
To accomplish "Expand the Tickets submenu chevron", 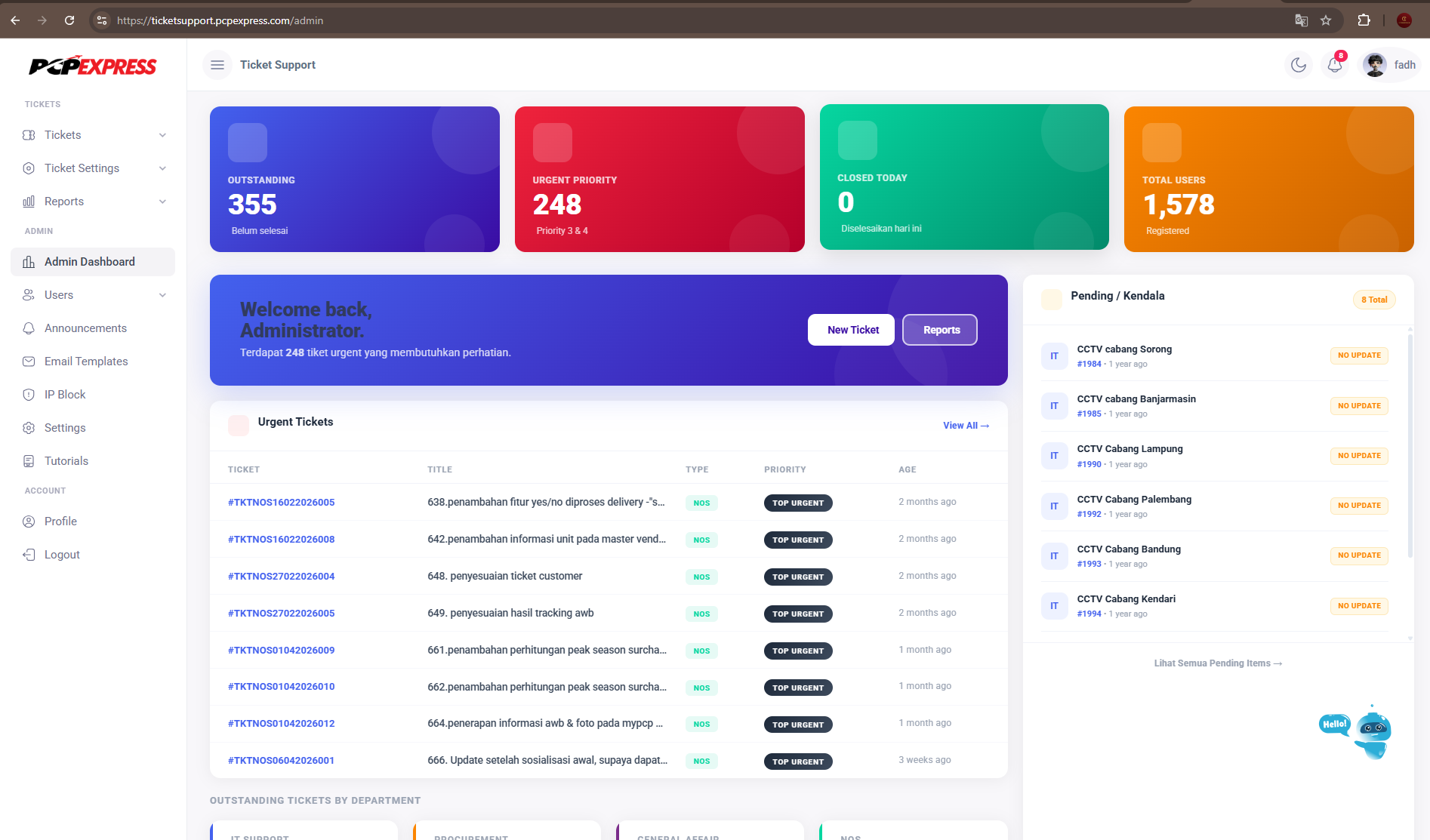I will click(162, 135).
